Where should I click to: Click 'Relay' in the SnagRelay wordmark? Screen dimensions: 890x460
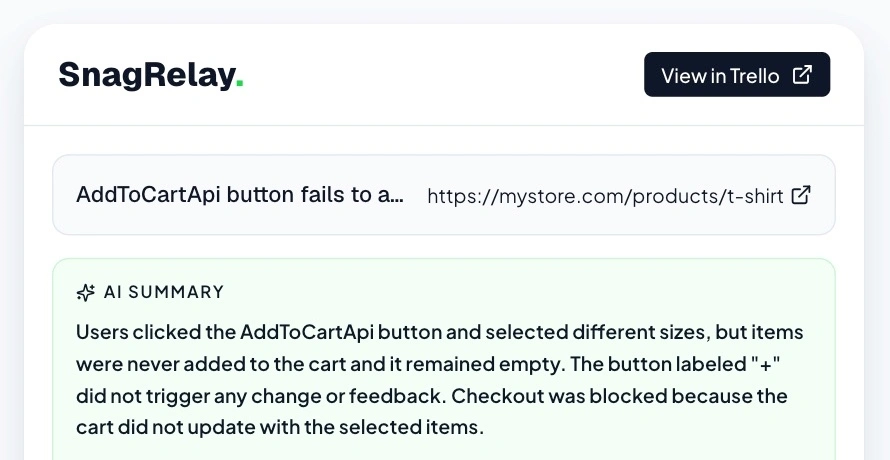190,75
